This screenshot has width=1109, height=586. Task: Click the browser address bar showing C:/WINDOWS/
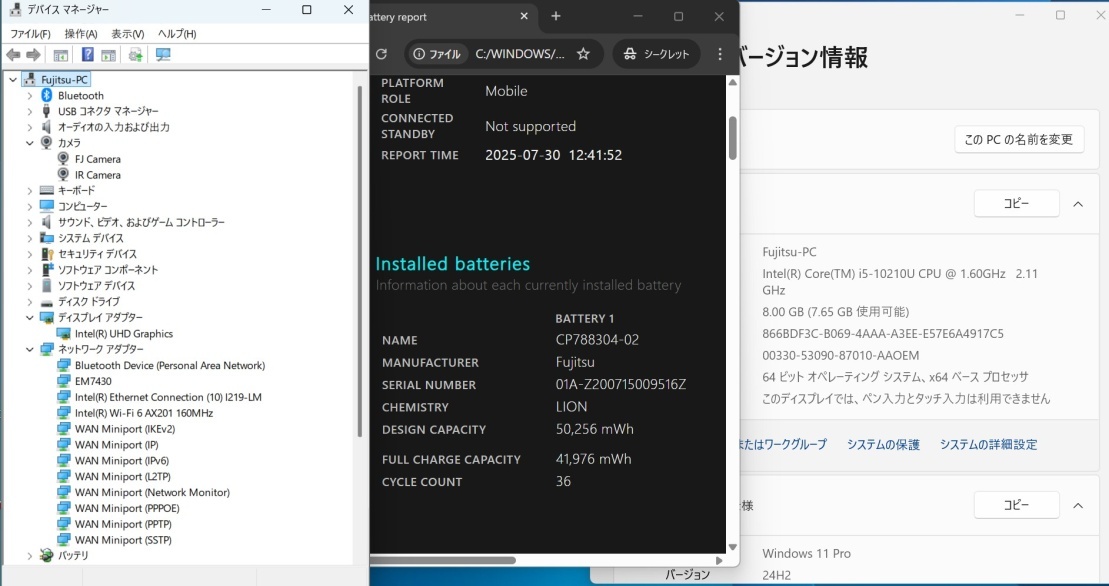520,54
